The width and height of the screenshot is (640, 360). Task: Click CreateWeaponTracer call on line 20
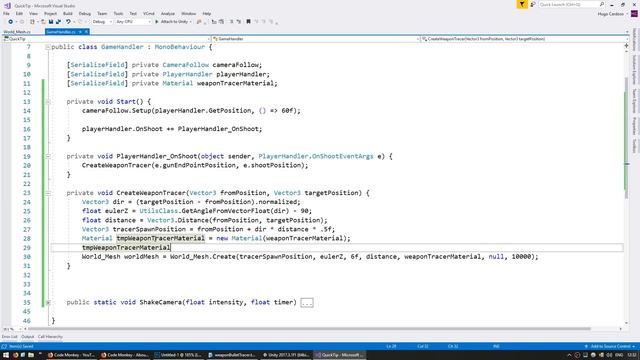click(x=116, y=165)
